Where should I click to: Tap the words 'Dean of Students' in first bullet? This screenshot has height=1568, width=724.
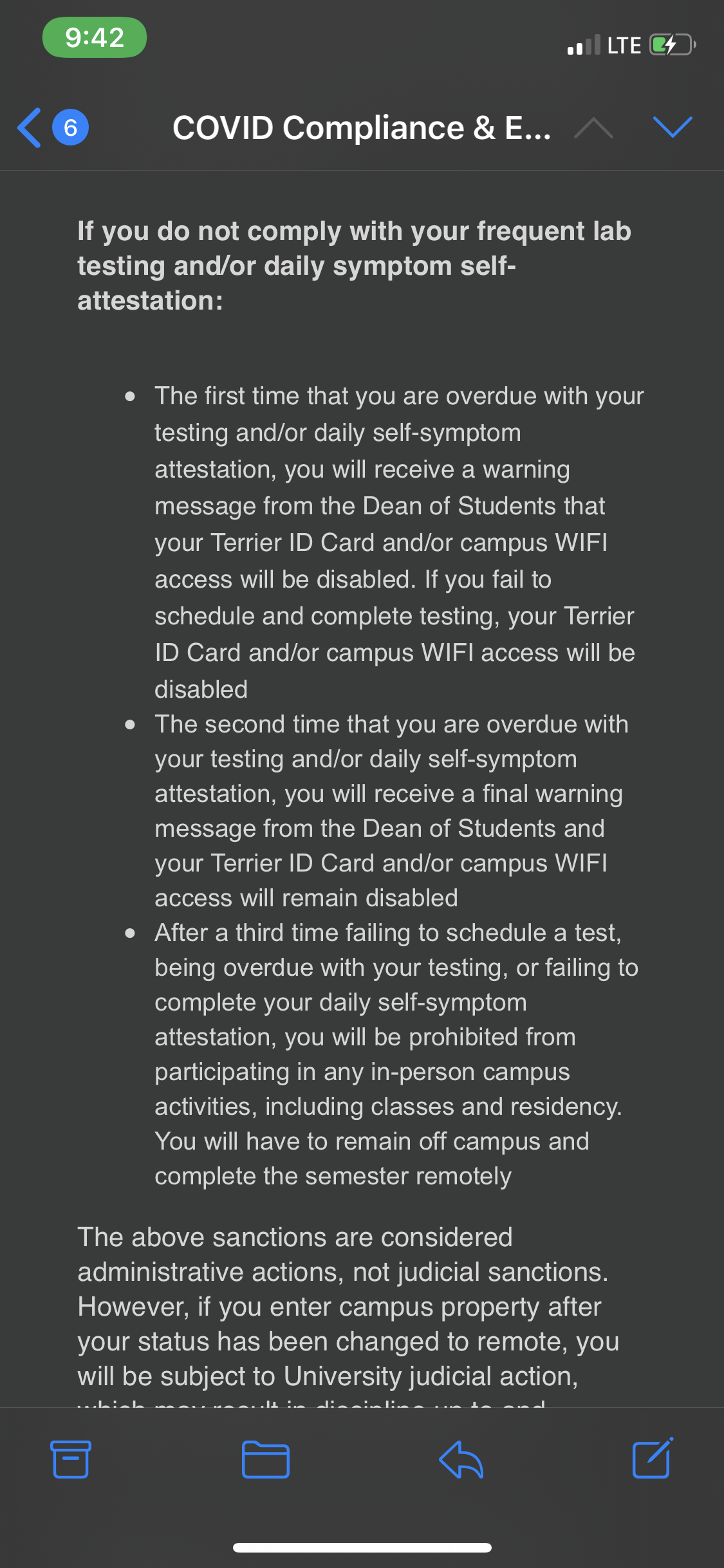pyautogui.click(x=483, y=506)
